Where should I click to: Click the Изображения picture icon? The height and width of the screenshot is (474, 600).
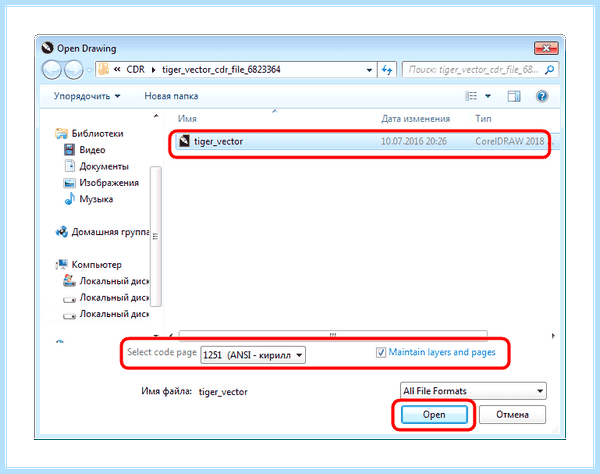[x=69, y=183]
